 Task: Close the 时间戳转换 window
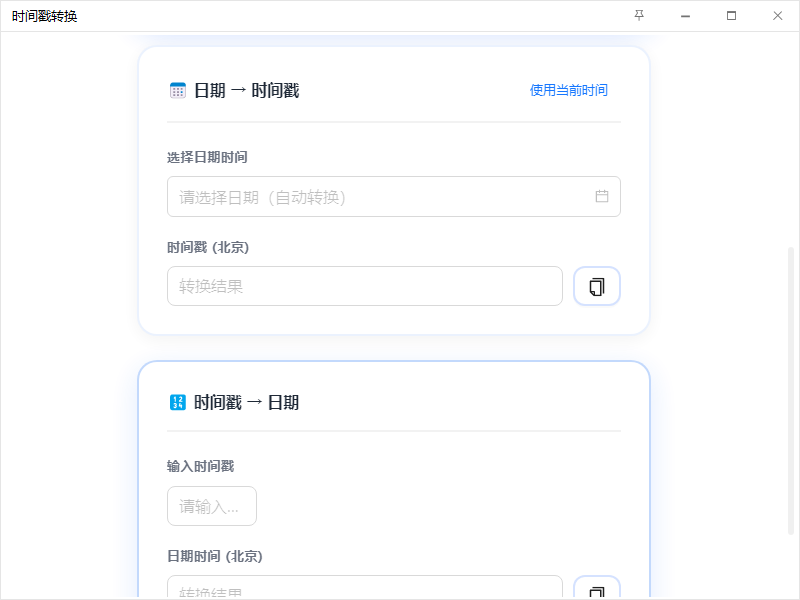pyautogui.click(x=777, y=16)
